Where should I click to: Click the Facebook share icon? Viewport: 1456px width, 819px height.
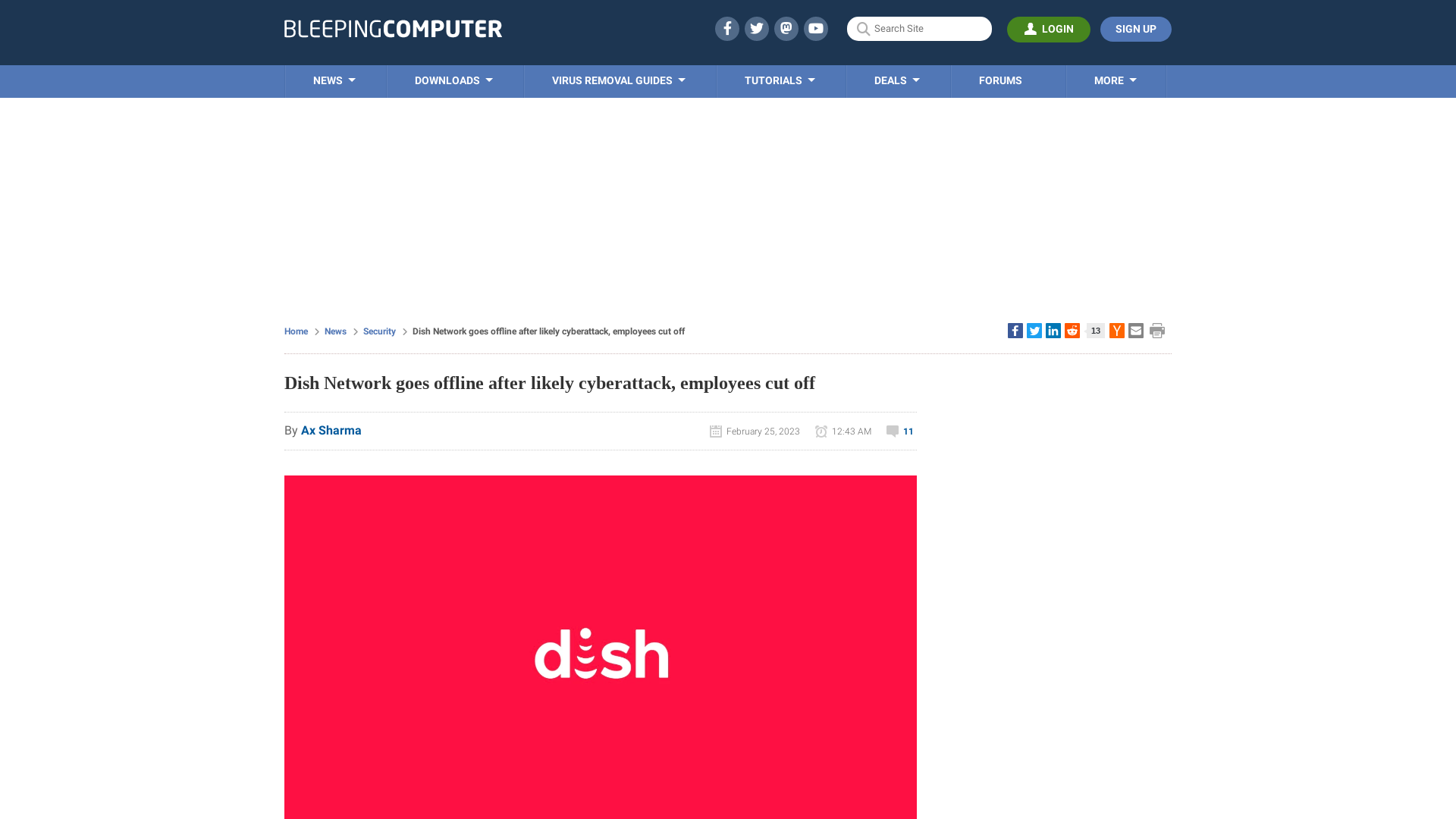(x=1015, y=330)
